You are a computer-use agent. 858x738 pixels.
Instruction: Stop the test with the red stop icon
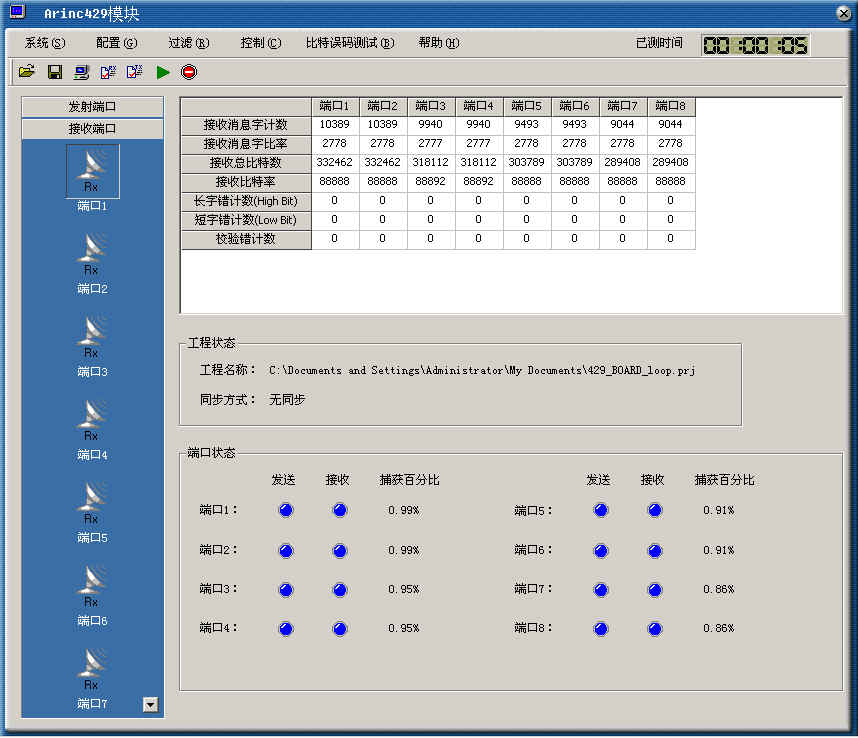point(189,72)
